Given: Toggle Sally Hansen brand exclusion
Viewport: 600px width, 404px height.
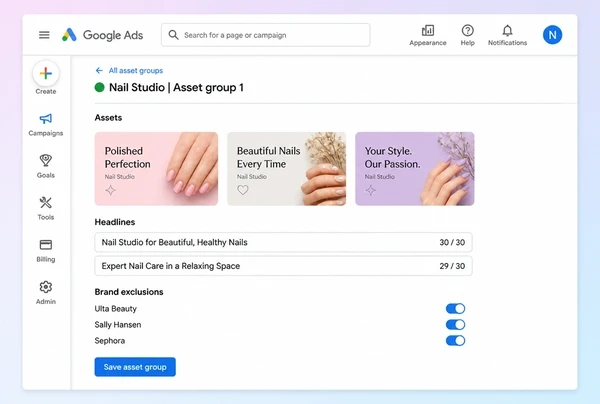Looking at the screenshot, I should (455, 324).
